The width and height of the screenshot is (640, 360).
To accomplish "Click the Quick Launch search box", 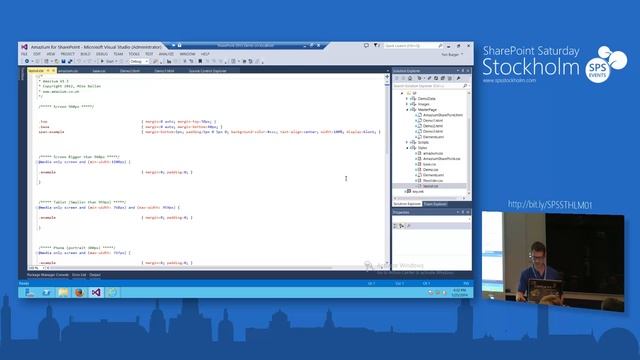I will [413, 46].
